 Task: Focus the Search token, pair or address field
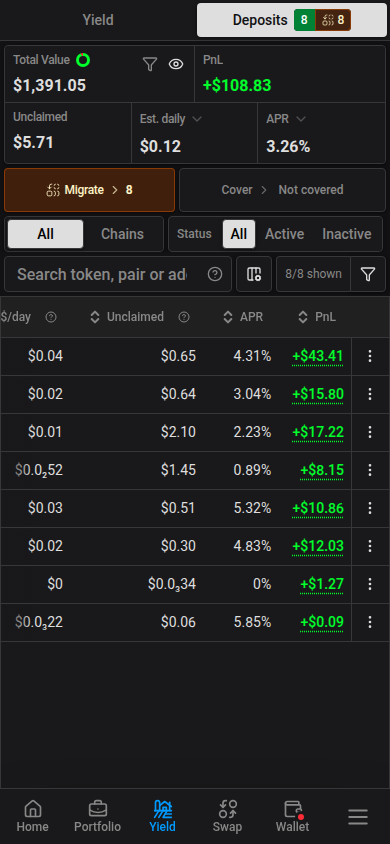(118, 275)
